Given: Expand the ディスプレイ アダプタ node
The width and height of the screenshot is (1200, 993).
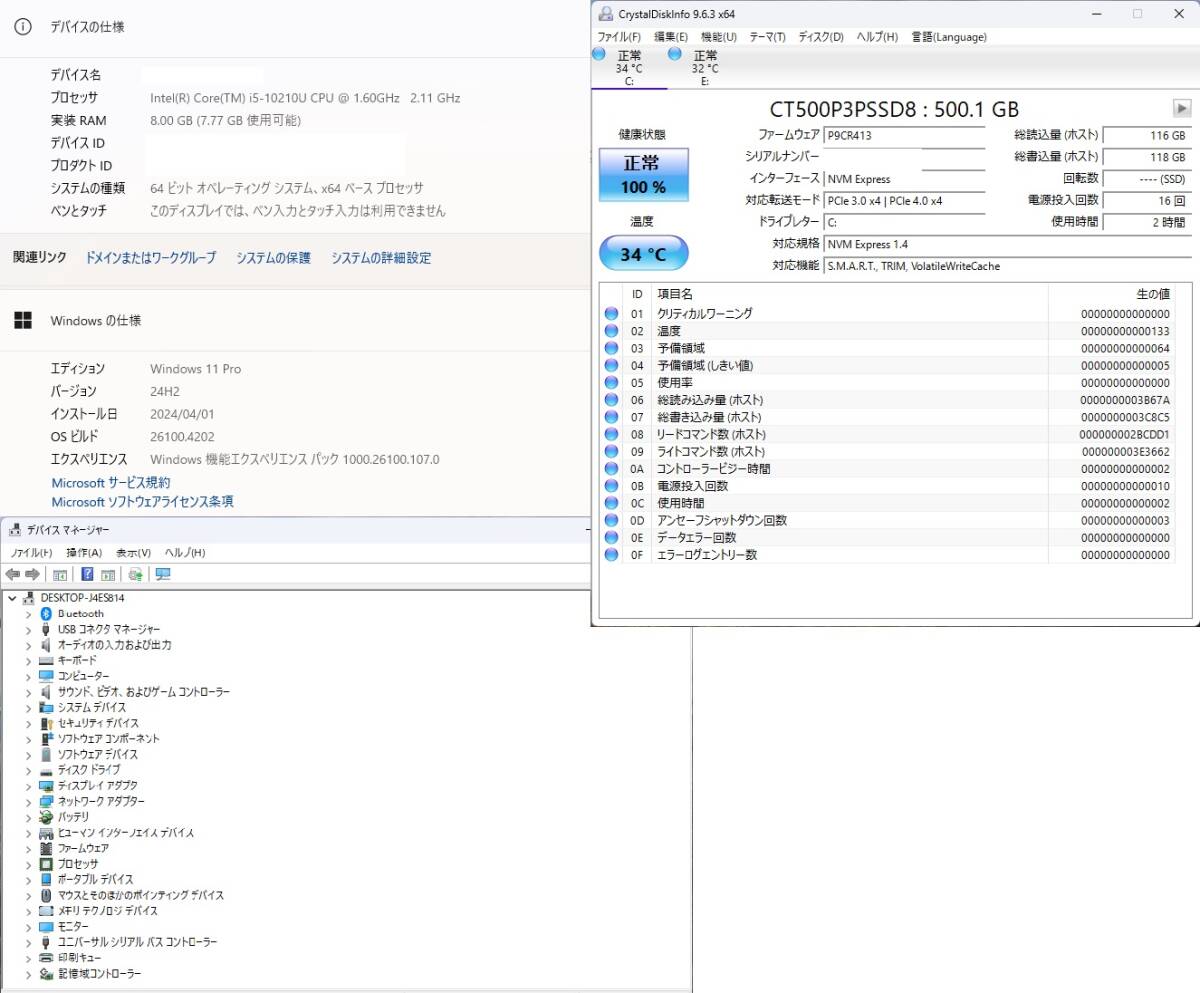Looking at the screenshot, I should click(x=28, y=786).
